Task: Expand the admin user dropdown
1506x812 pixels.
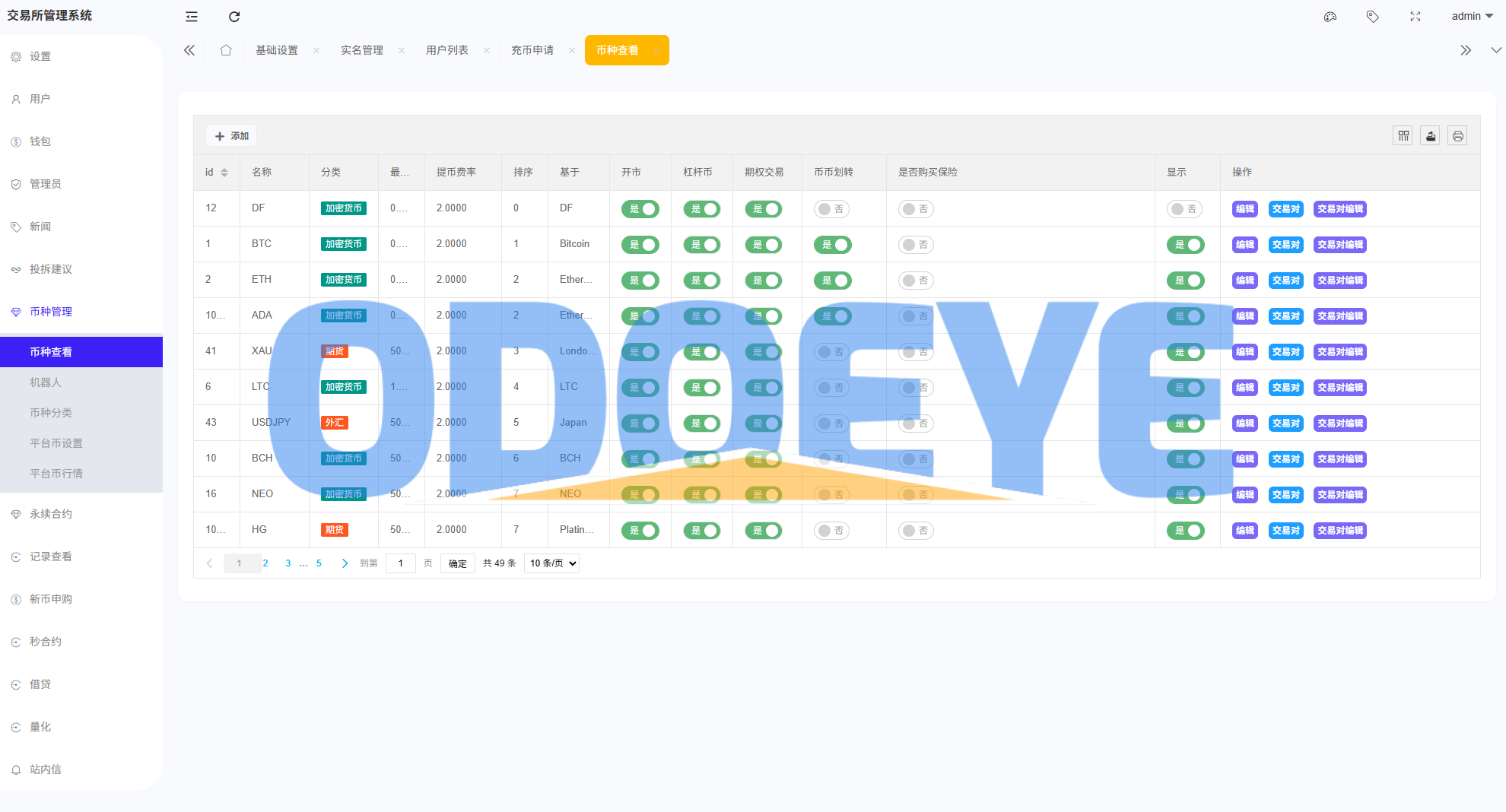Action: tap(1472, 17)
